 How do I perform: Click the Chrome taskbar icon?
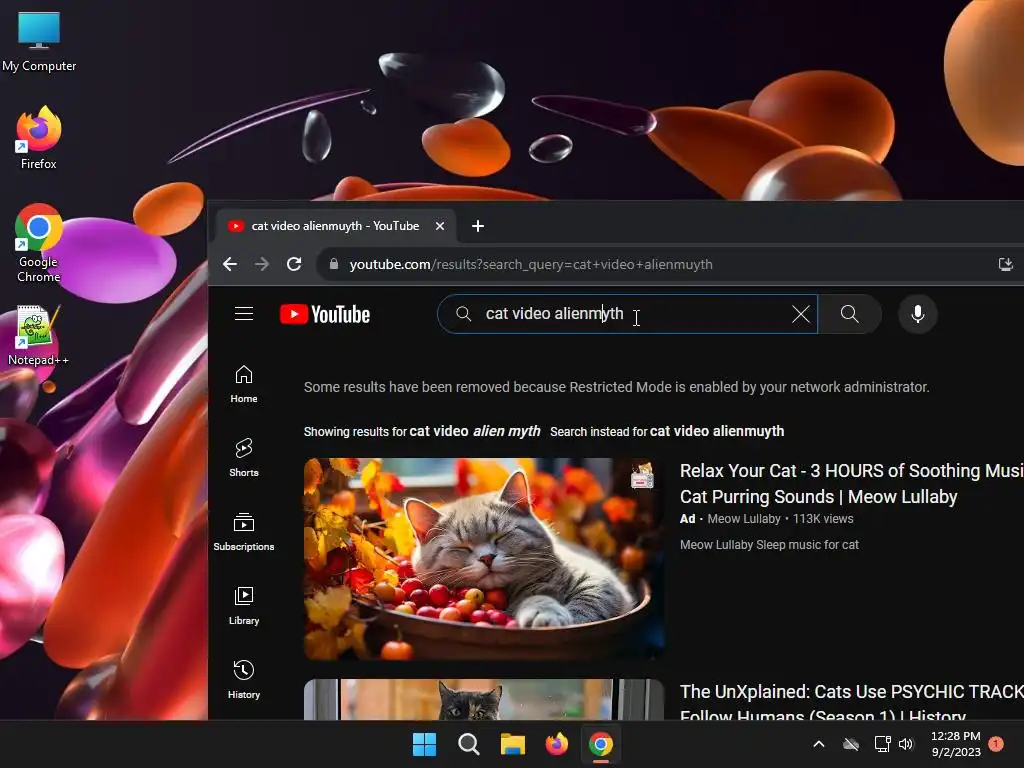click(601, 744)
